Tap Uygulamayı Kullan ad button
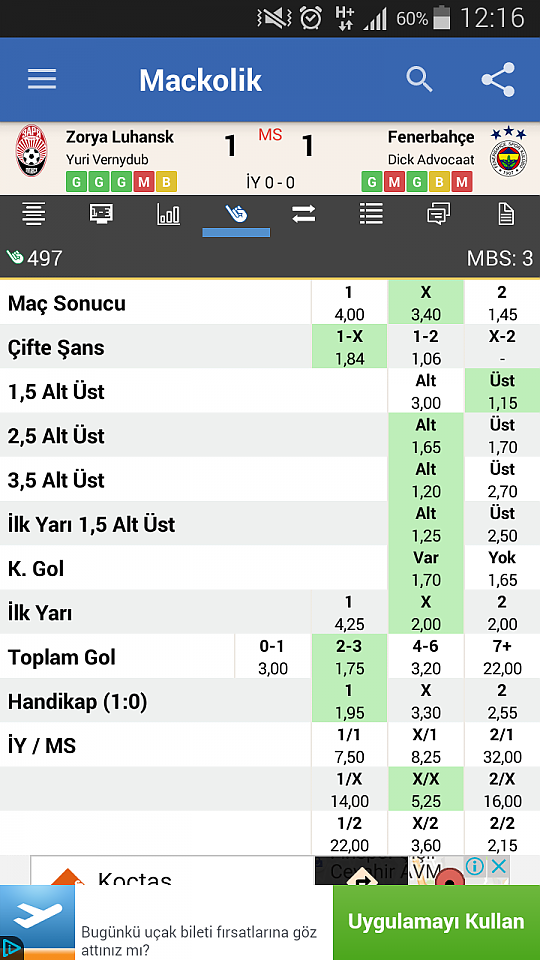Image resolution: width=540 pixels, height=960 pixels. (x=436, y=921)
